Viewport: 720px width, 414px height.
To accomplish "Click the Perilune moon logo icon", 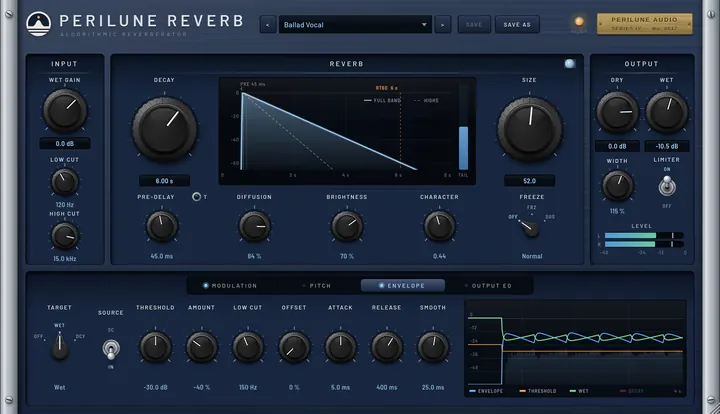I will (x=39, y=24).
